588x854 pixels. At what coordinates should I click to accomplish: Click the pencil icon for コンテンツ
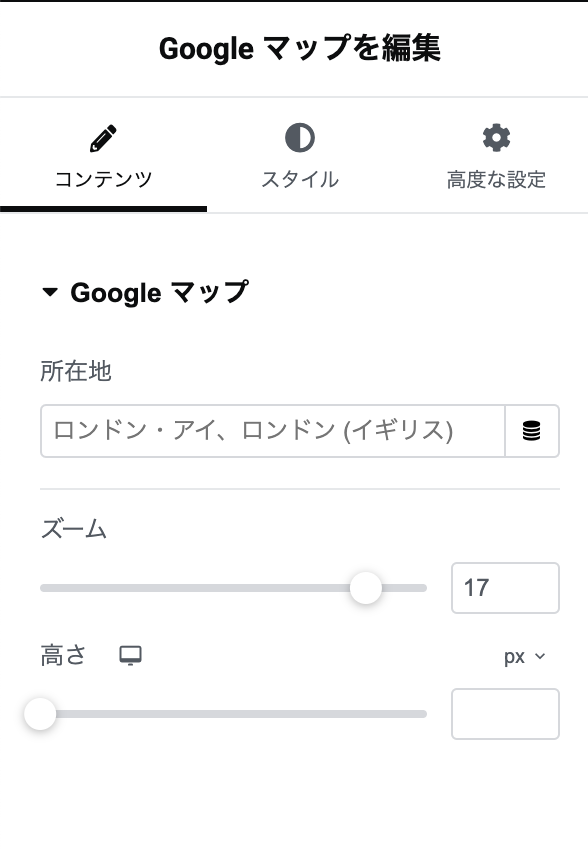103,138
